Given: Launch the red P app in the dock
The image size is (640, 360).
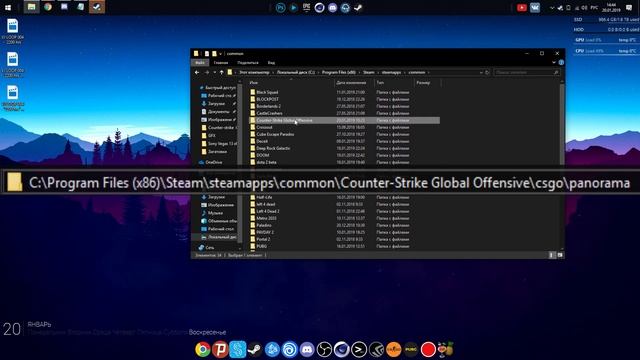Looking at the screenshot, I should point(220,349).
